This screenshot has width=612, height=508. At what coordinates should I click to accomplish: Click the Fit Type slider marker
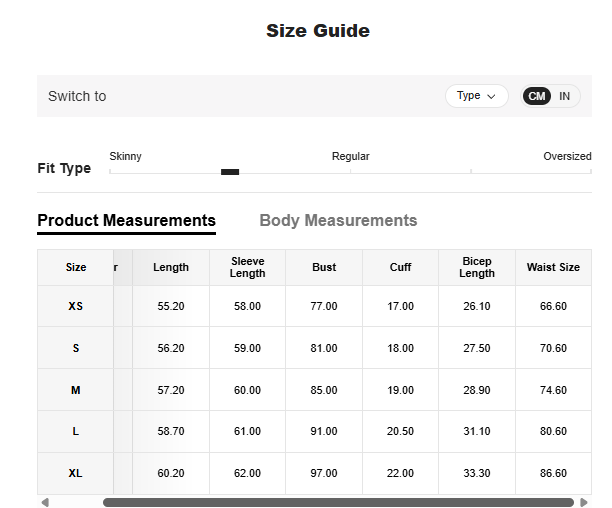(x=230, y=172)
